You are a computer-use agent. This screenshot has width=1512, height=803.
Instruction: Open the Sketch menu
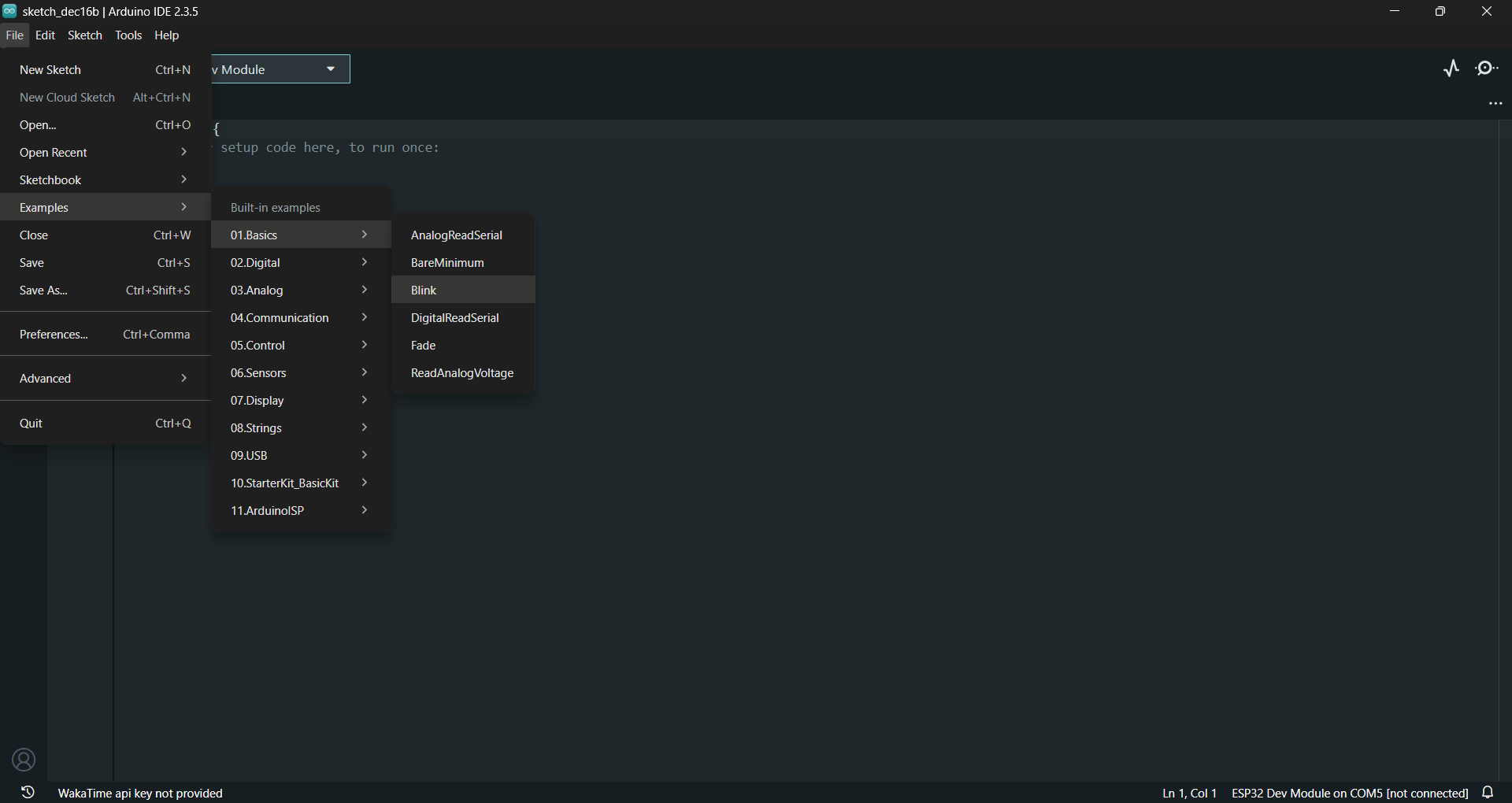click(85, 35)
